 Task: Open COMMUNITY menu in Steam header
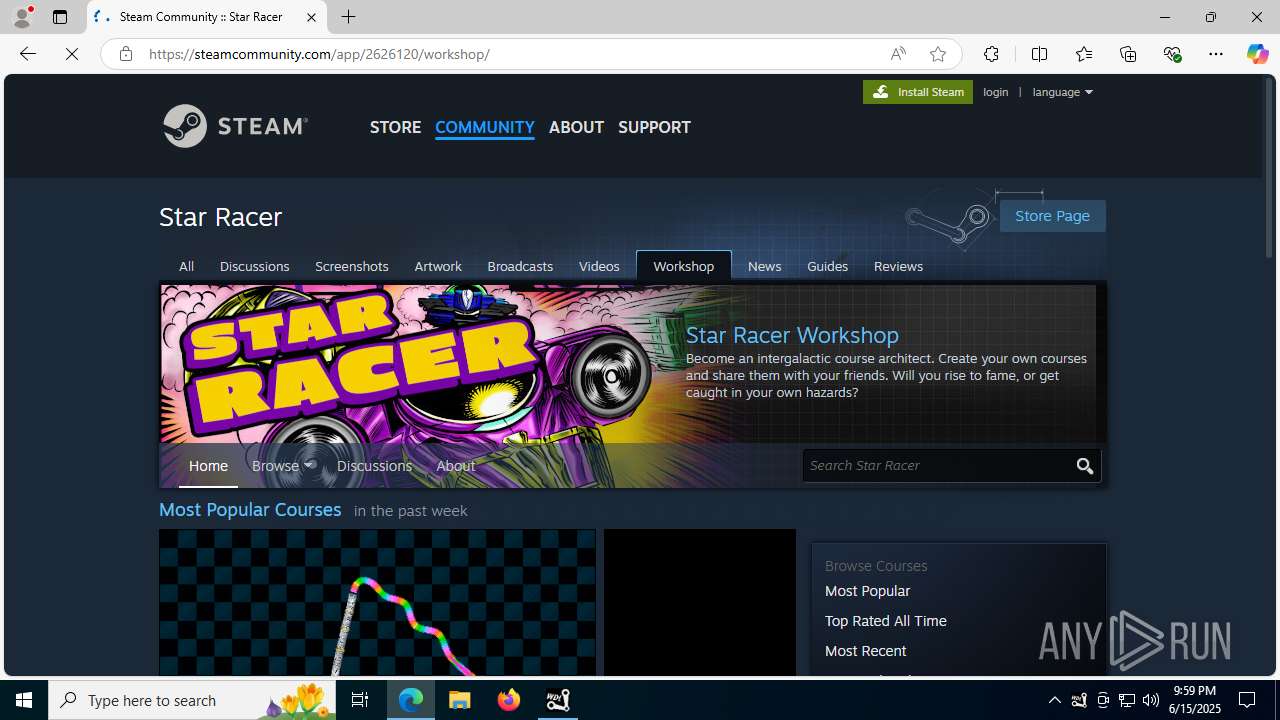[x=484, y=127]
